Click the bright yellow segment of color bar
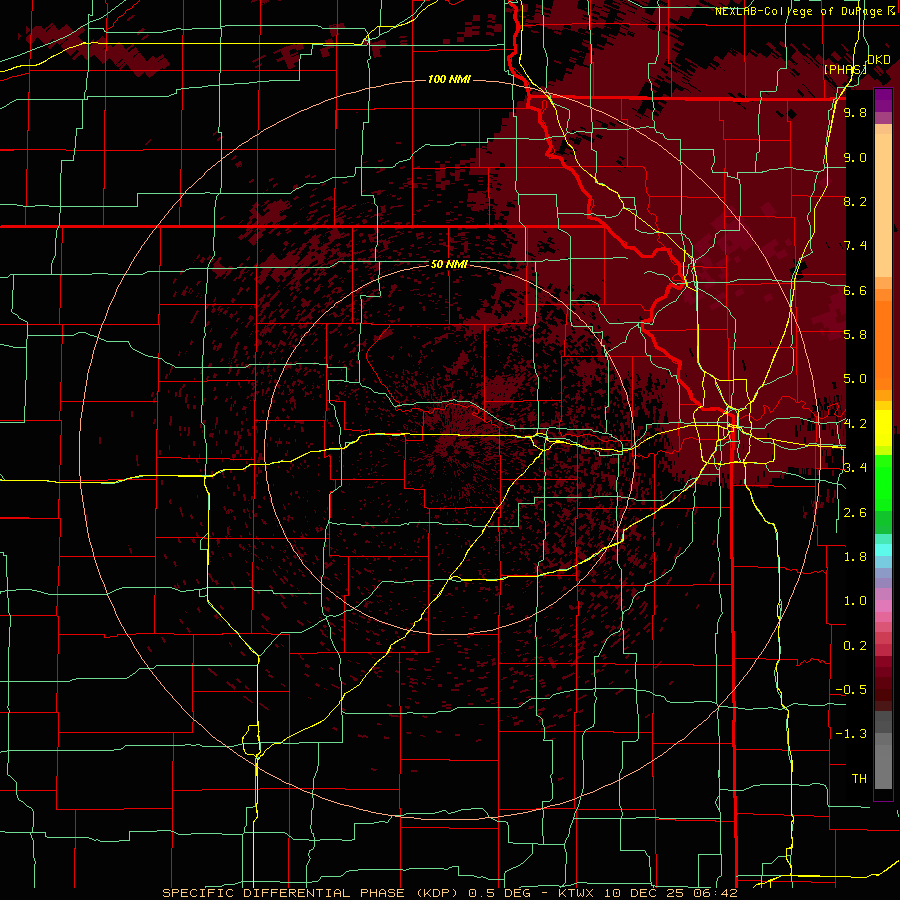 [883, 428]
